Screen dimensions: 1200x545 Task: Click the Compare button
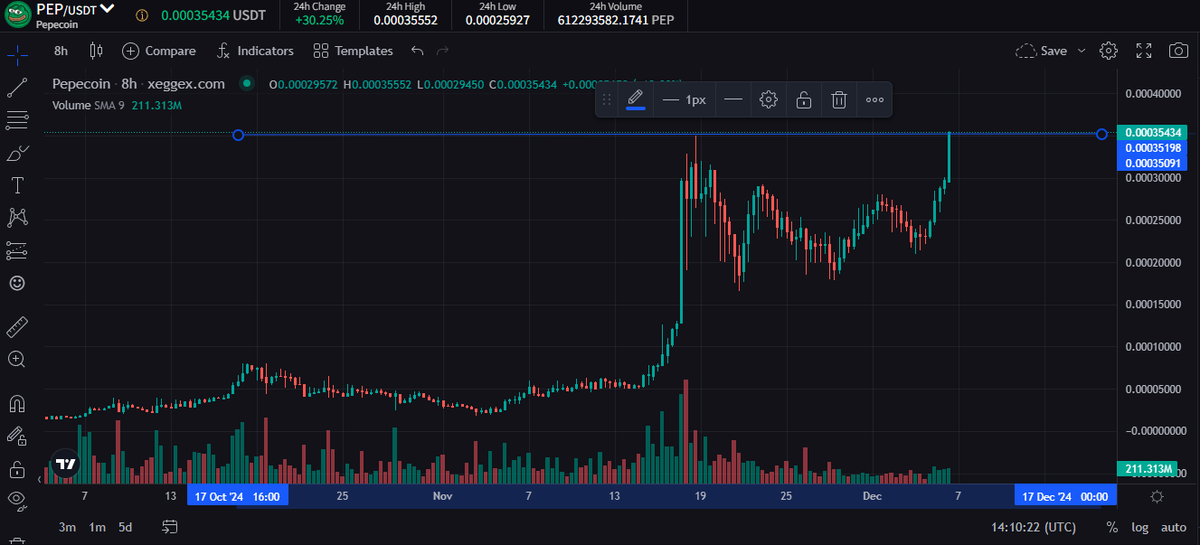click(159, 50)
